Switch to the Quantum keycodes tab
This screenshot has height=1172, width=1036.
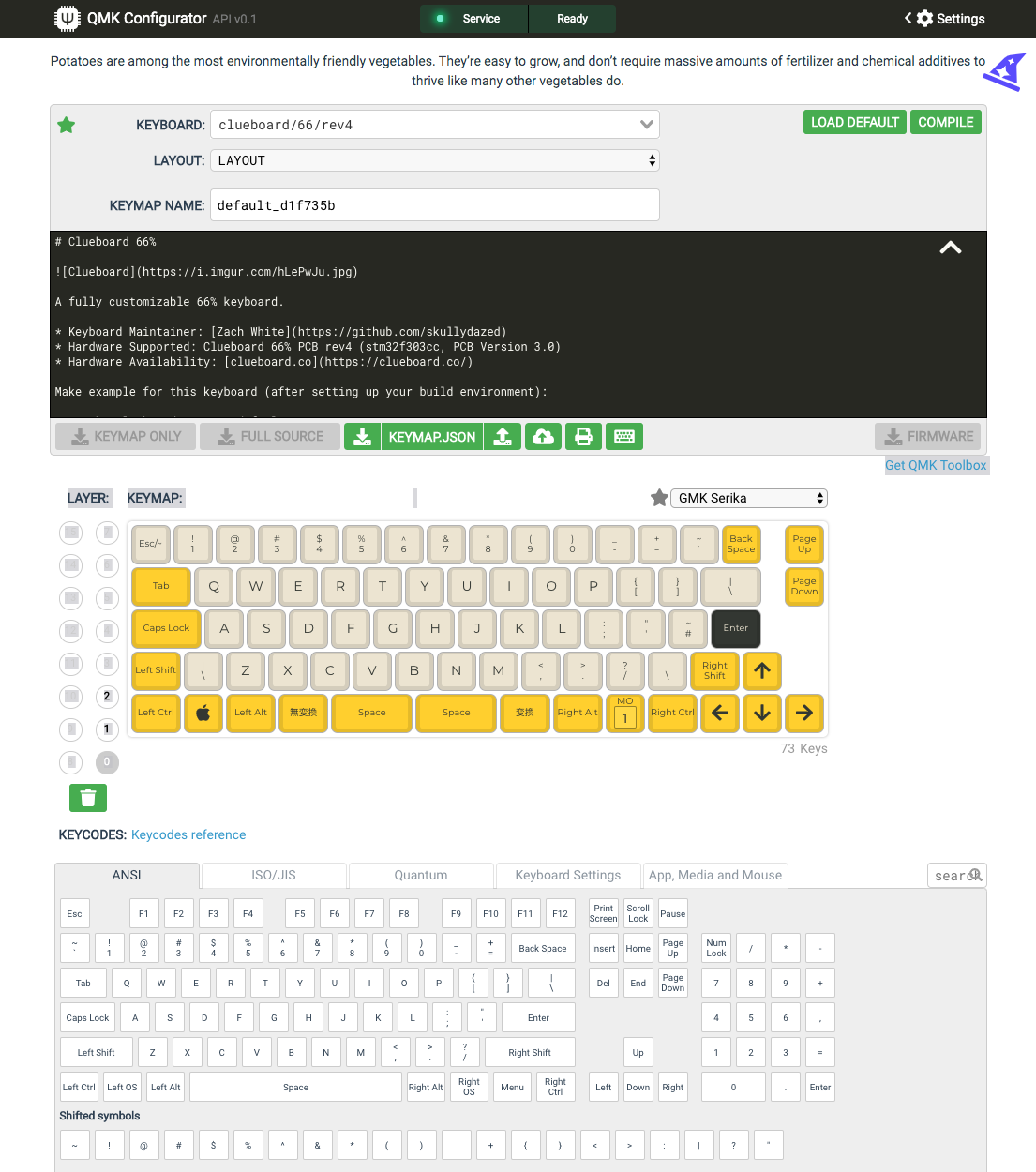click(x=420, y=875)
